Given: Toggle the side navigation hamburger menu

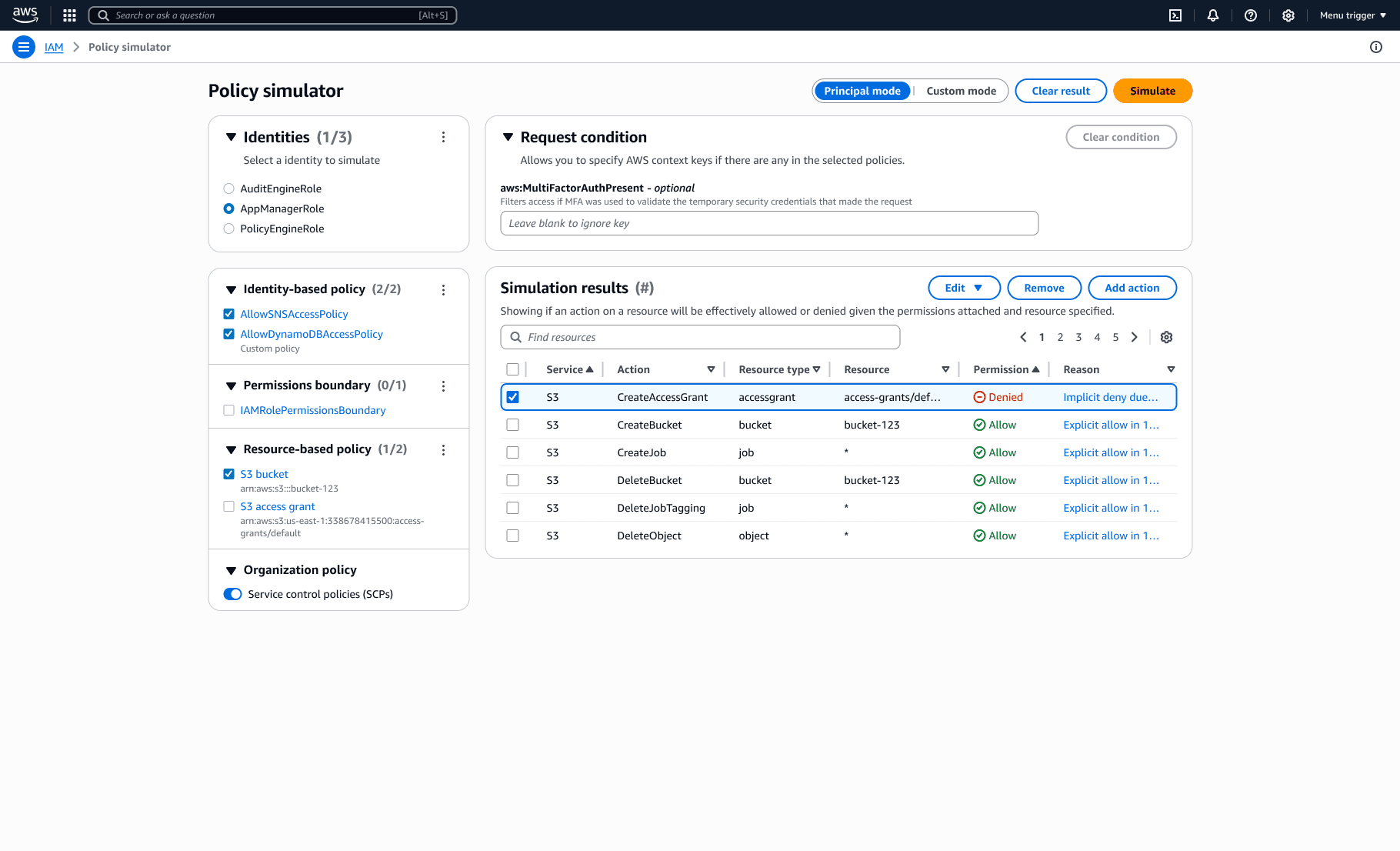Looking at the screenshot, I should click(x=24, y=47).
